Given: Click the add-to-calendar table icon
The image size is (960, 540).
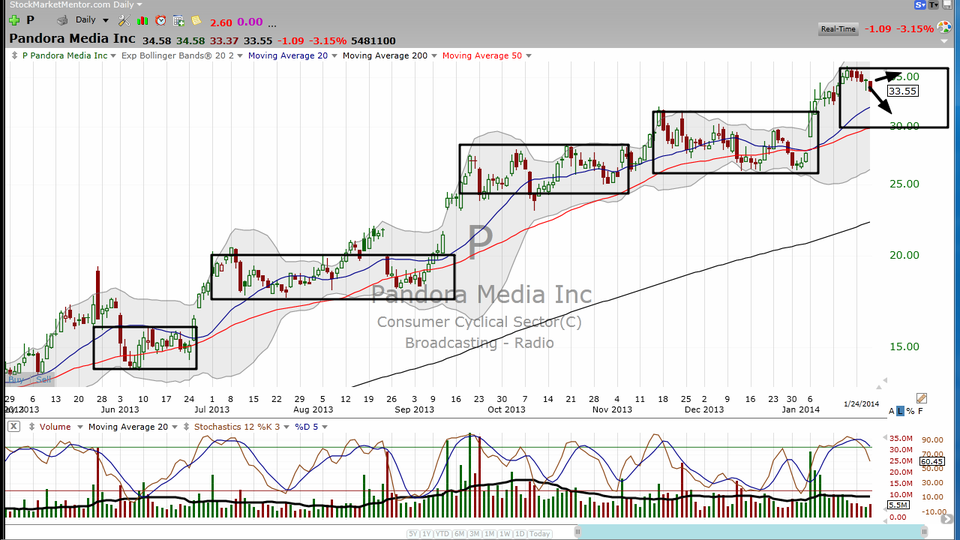Looking at the screenshot, I should (179, 21).
